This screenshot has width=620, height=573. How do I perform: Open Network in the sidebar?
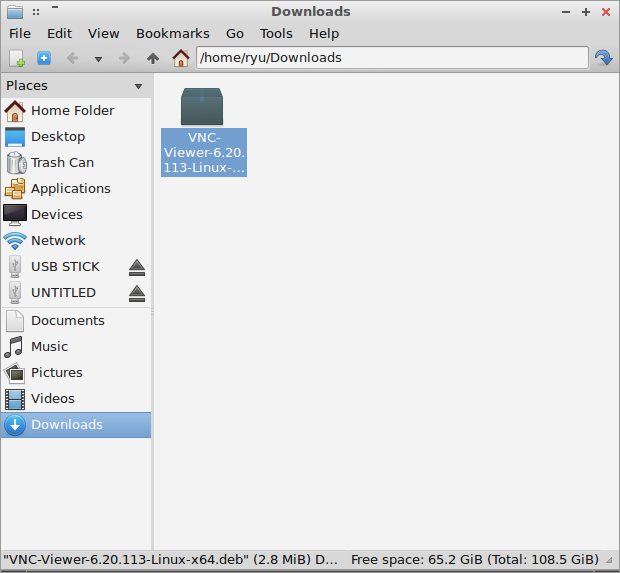click(x=76, y=241)
